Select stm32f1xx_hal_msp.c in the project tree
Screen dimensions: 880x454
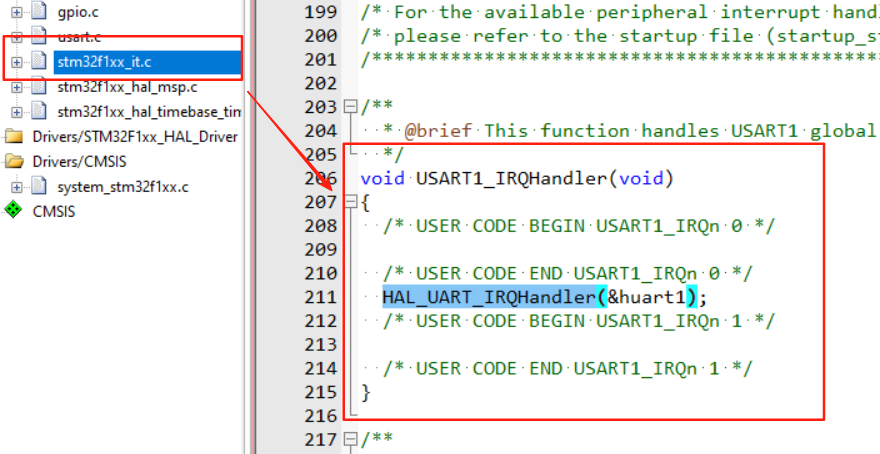tap(127, 88)
